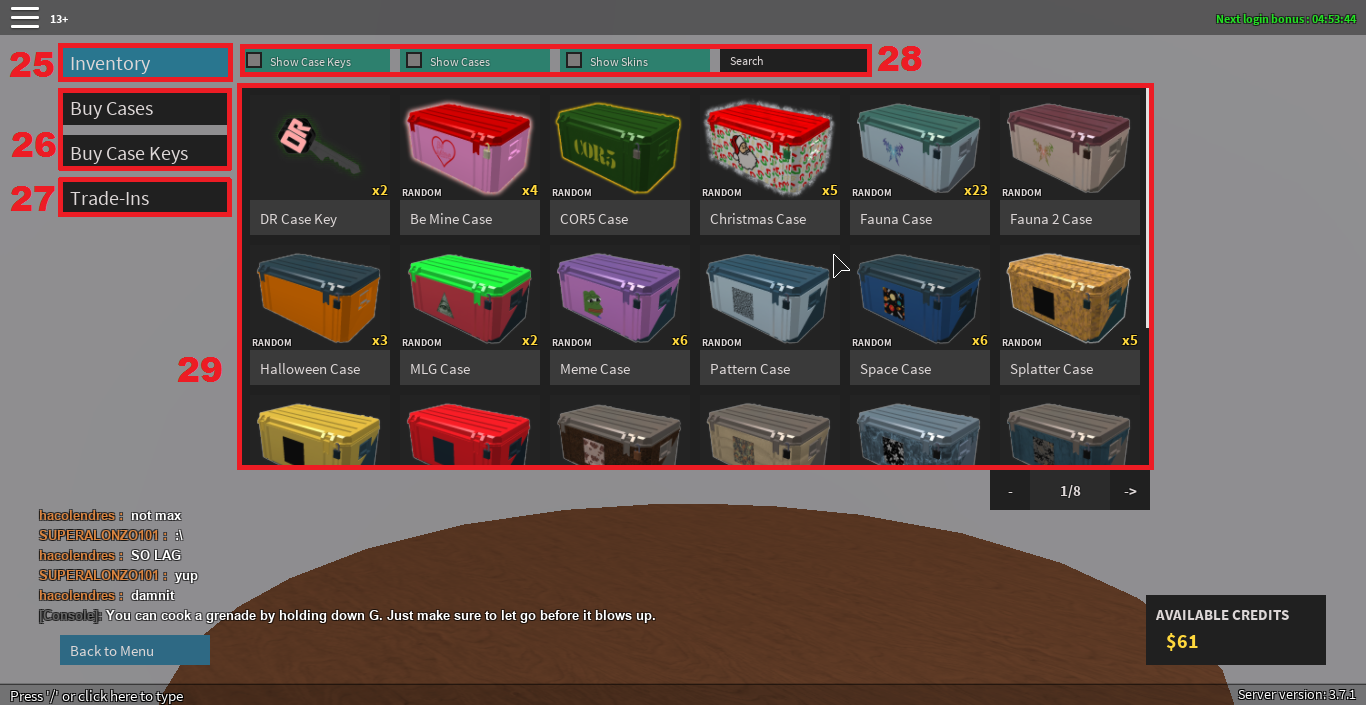
Task: Select the orange Halloween Case image
Action: click(x=320, y=297)
